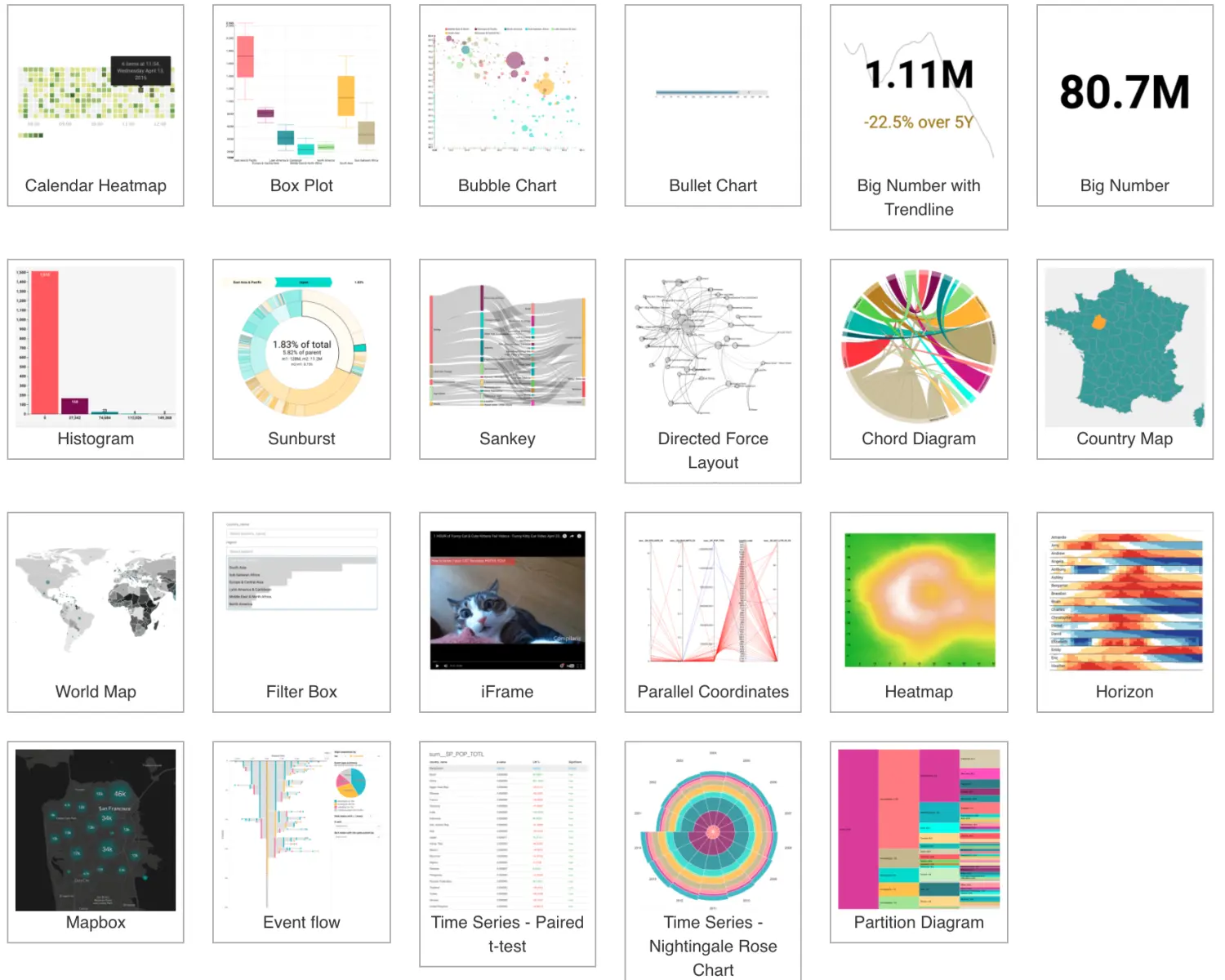Pick the Horizon chart tile
1225x980 pixels.
pyautogui.click(x=1125, y=612)
